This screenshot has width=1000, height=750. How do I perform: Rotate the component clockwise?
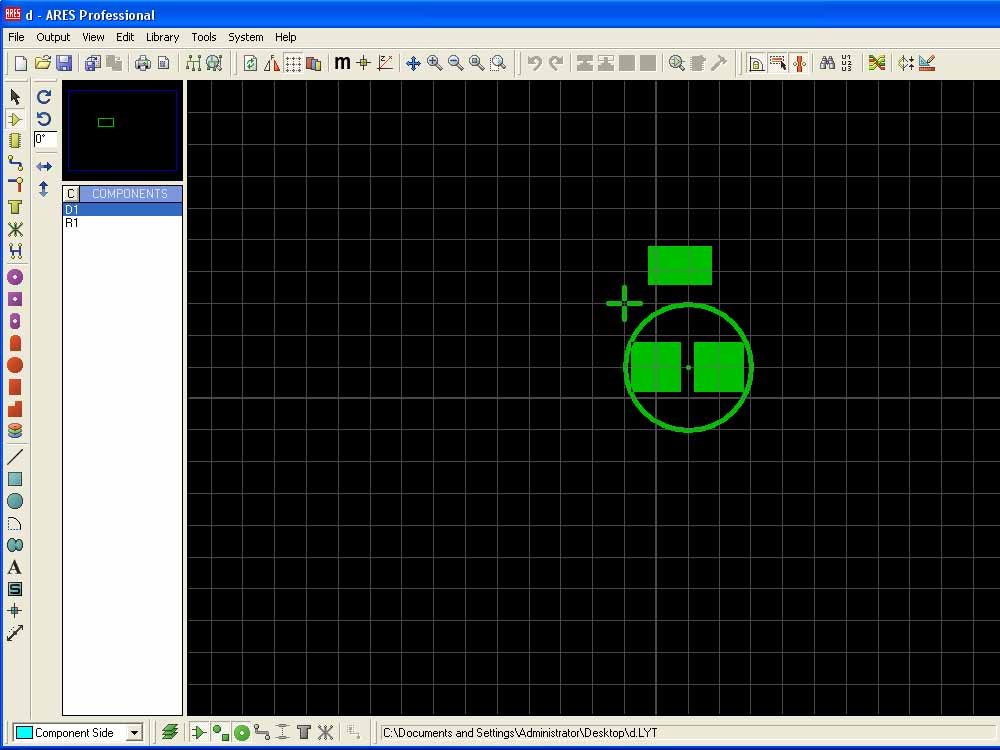click(x=44, y=97)
